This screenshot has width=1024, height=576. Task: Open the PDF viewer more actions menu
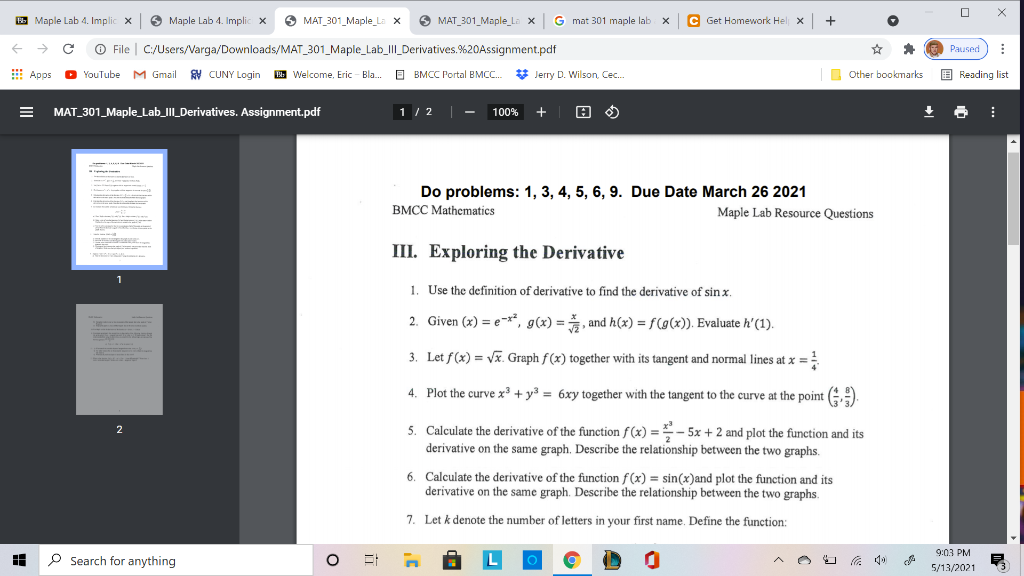point(993,112)
